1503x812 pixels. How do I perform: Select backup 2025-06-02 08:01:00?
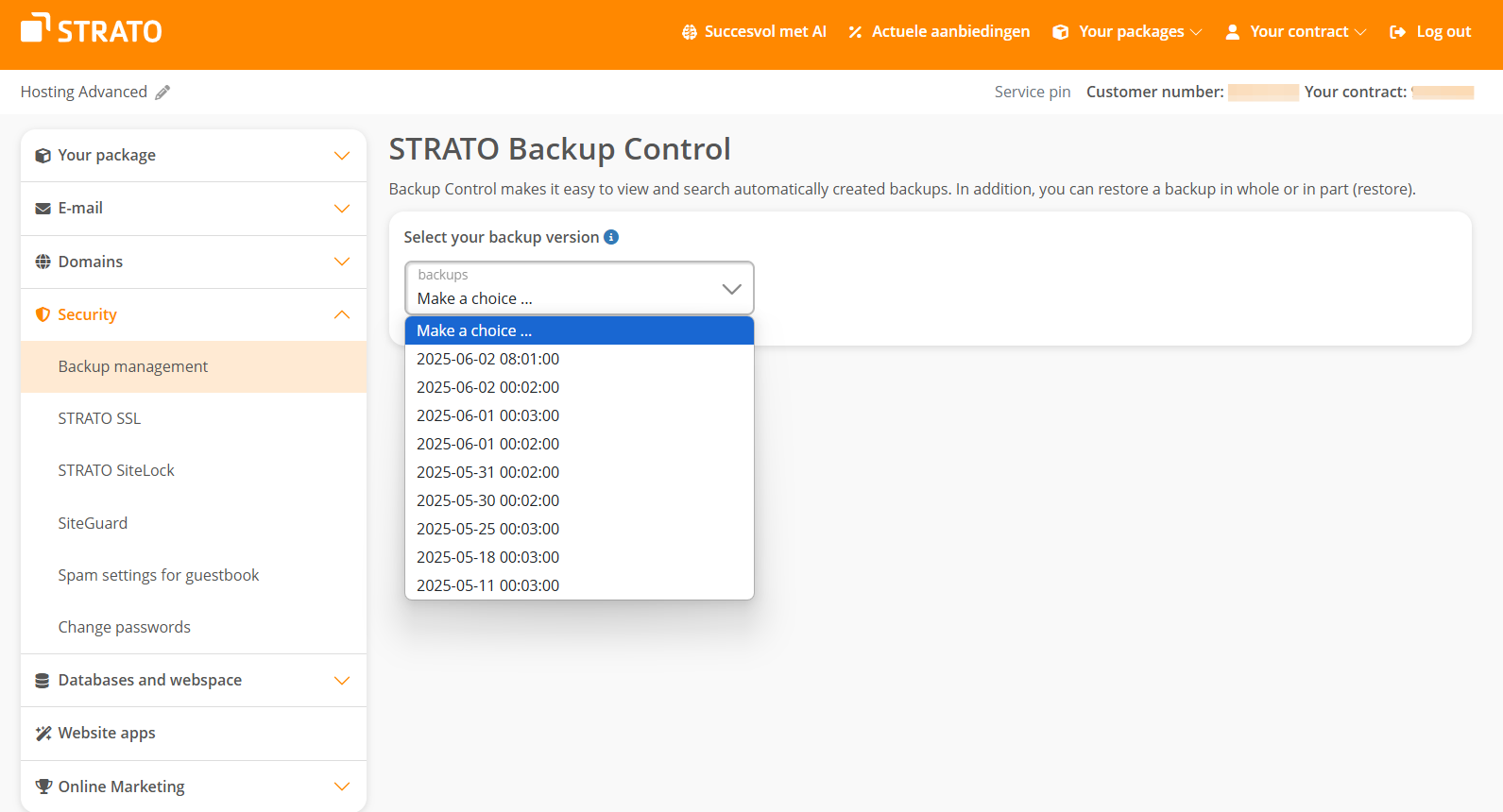click(579, 359)
